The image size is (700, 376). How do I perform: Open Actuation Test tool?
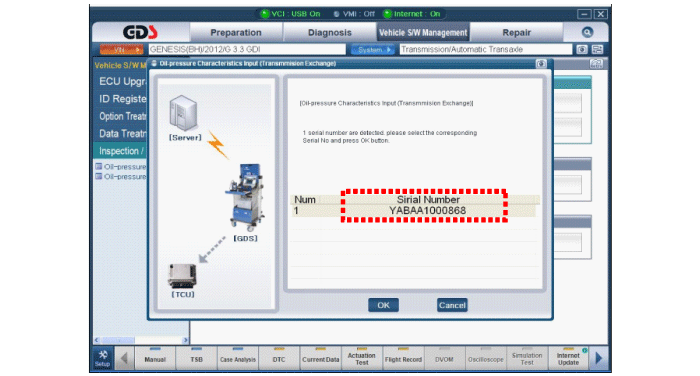[x=362, y=358]
